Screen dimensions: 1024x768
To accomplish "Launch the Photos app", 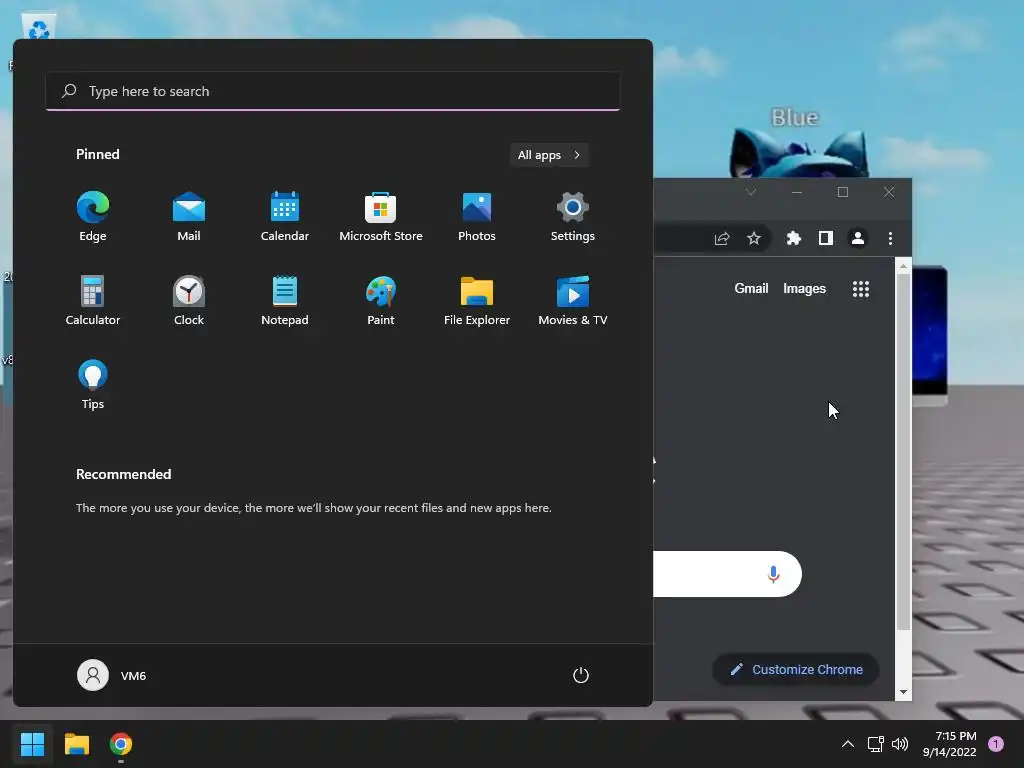I will (x=477, y=217).
